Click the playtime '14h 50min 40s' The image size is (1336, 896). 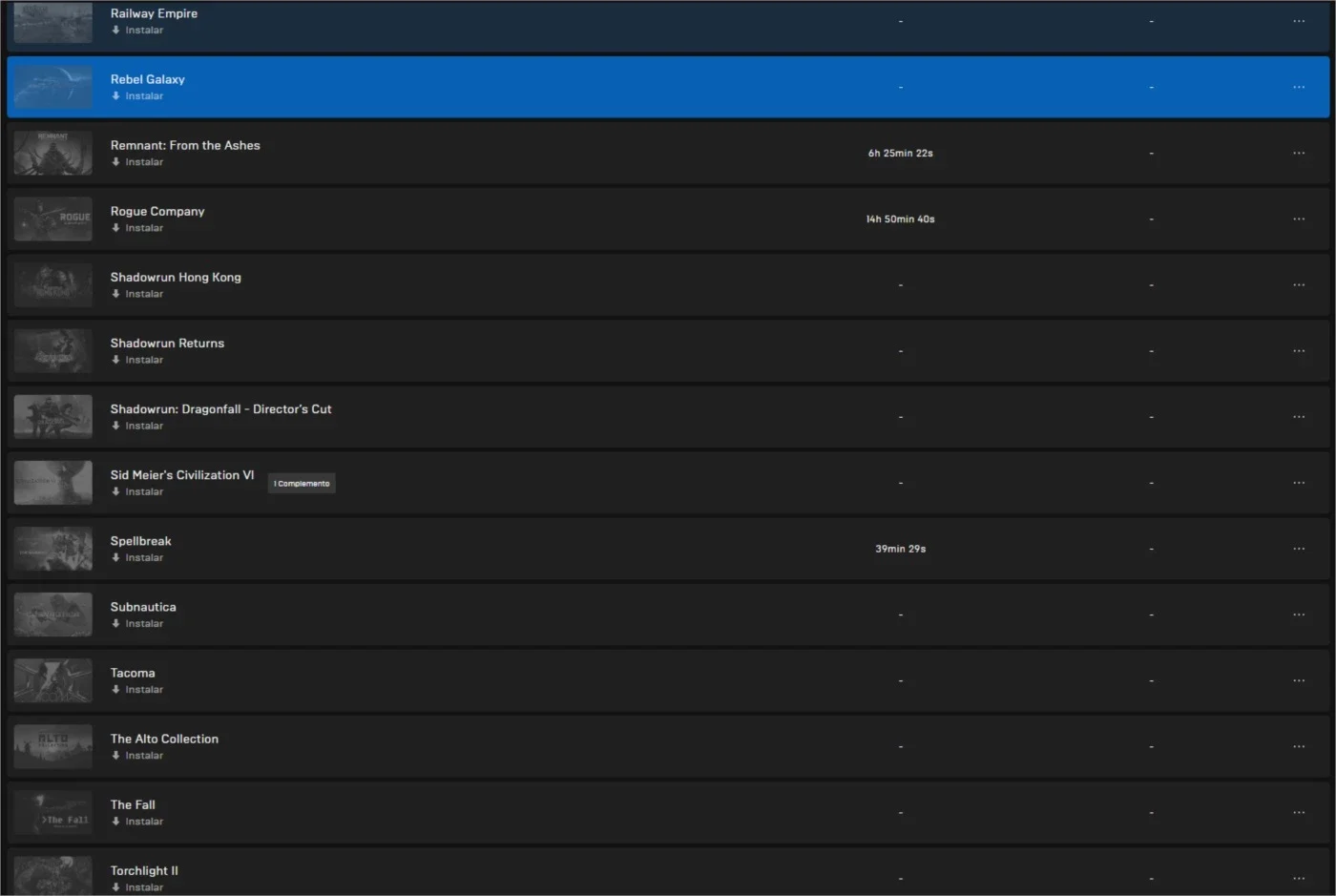click(x=901, y=219)
